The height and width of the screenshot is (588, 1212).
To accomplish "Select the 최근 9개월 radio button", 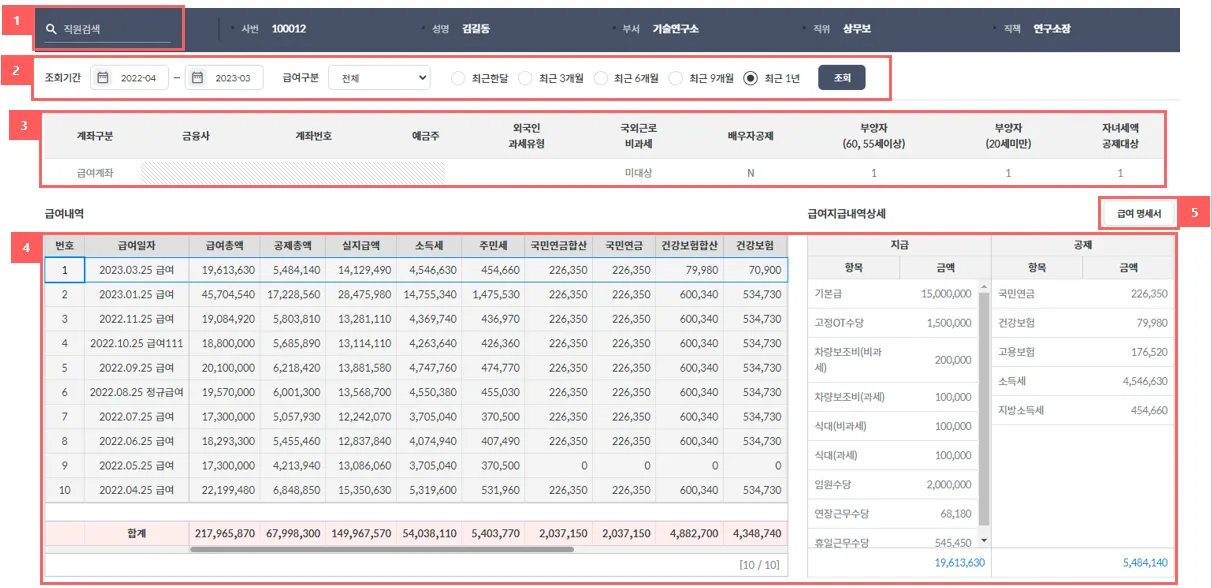I will (x=676, y=78).
